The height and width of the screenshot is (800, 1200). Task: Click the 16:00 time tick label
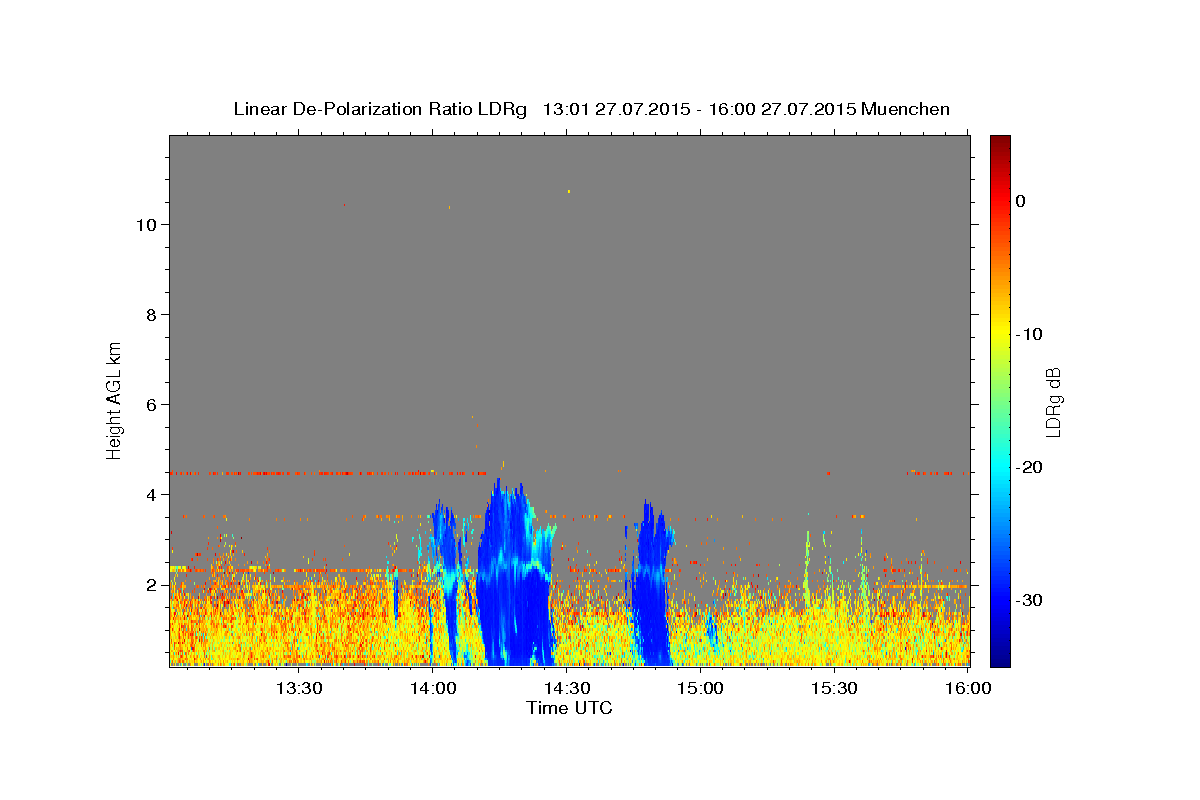[967, 689]
